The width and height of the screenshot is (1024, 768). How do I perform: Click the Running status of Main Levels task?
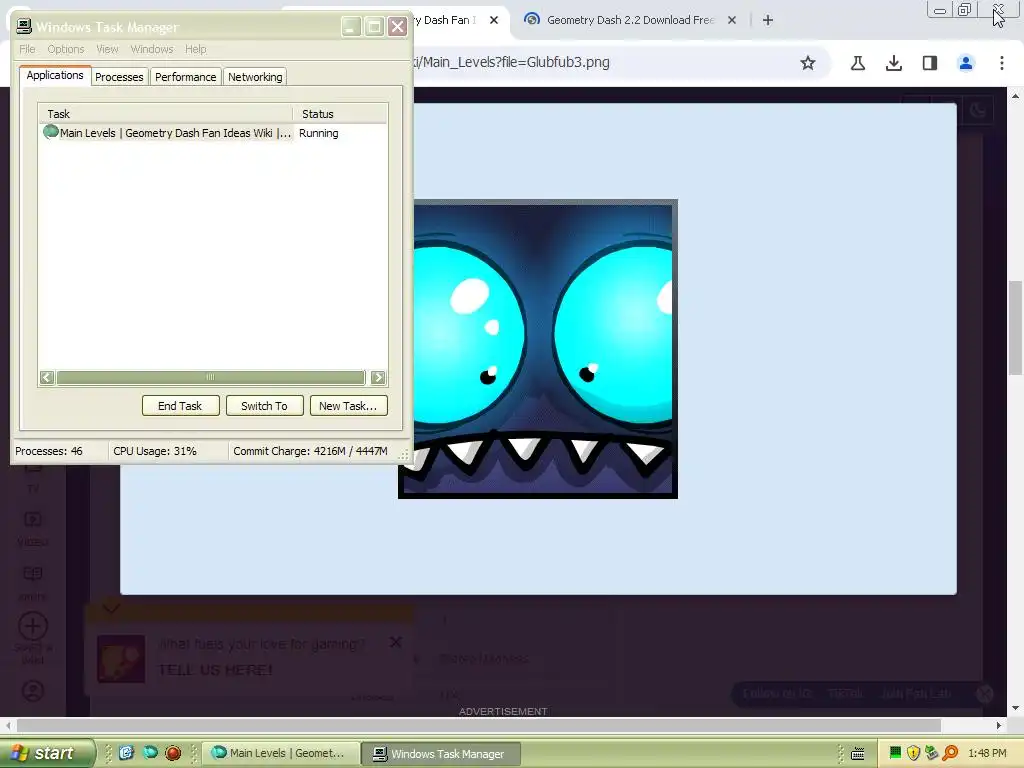click(x=319, y=133)
